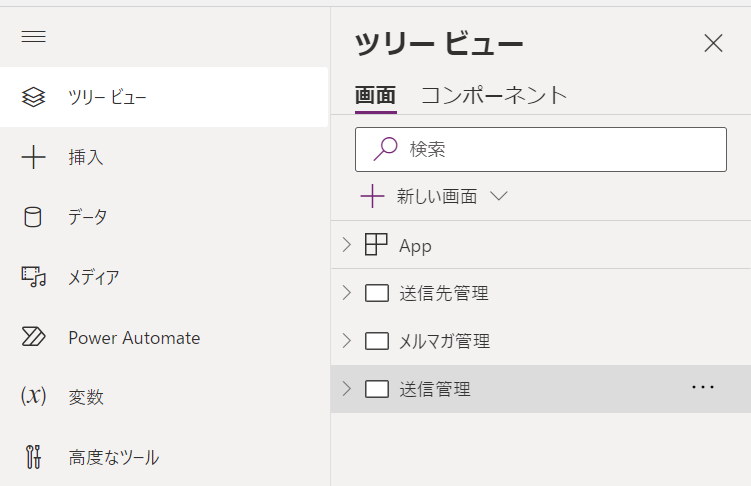Image resolution: width=751 pixels, height=486 pixels.
Task: Click the 新しい画面 button label
Action: (x=436, y=196)
